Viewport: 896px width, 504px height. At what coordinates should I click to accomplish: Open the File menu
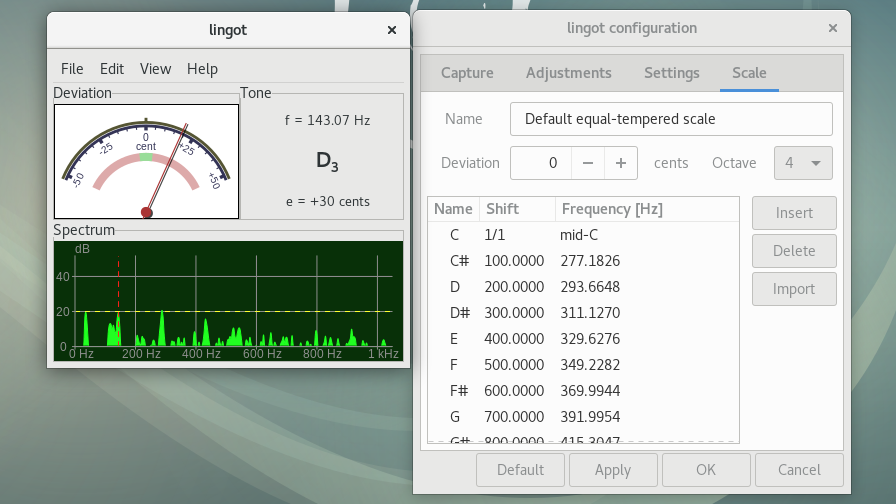pyautogui.click(x=72, y=69)
